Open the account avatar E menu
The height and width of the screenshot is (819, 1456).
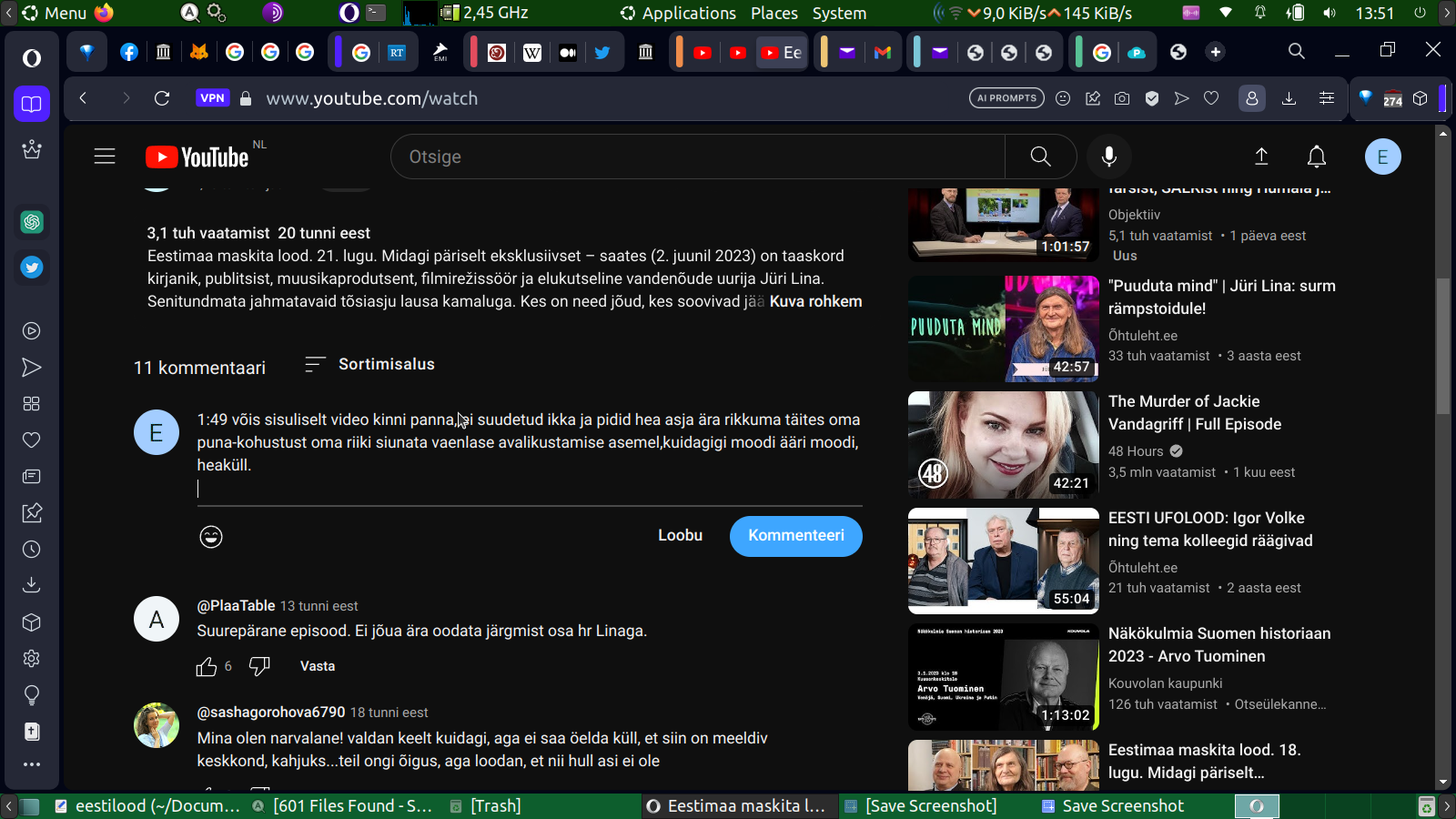click(x=1382, y=157)
